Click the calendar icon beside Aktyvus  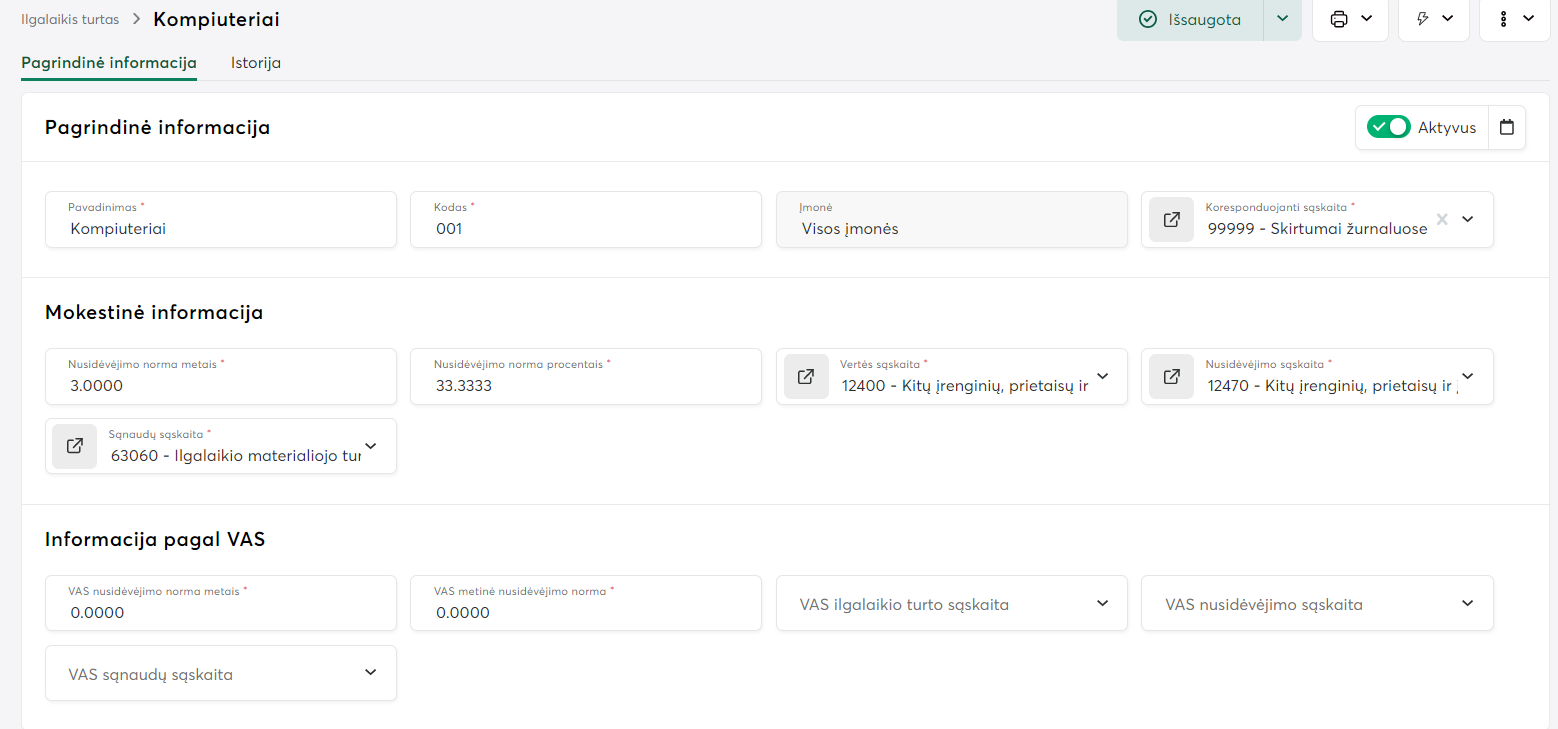(1507, 128)
